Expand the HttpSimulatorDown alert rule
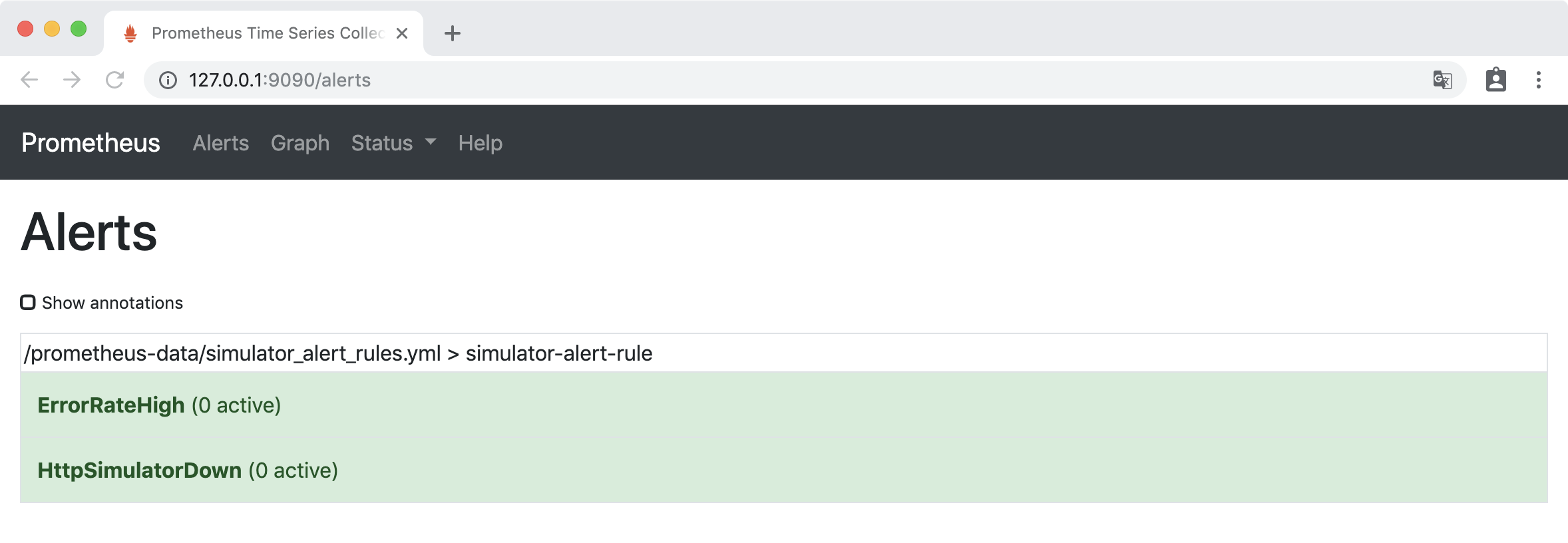Screen dimensions: 1568x543 (139, 470)
